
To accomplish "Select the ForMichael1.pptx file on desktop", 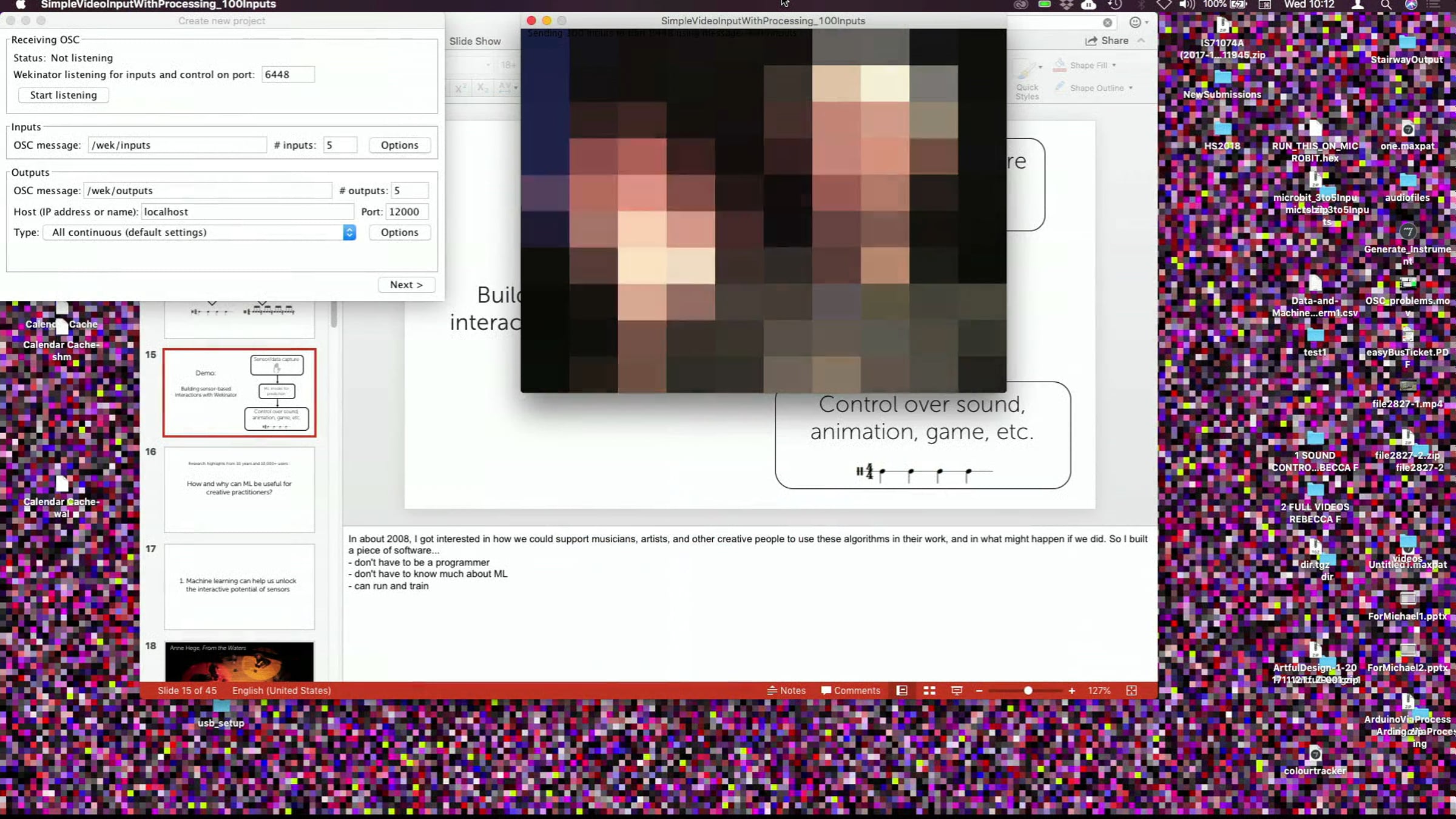I will pos(1407,606).
